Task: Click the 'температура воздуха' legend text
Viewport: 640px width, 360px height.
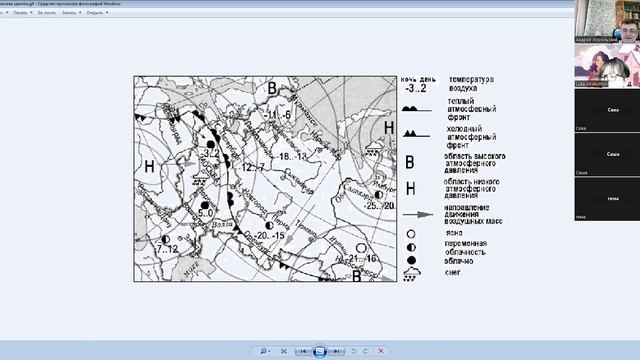Action: pyautogui.click(x=471, y=84)
